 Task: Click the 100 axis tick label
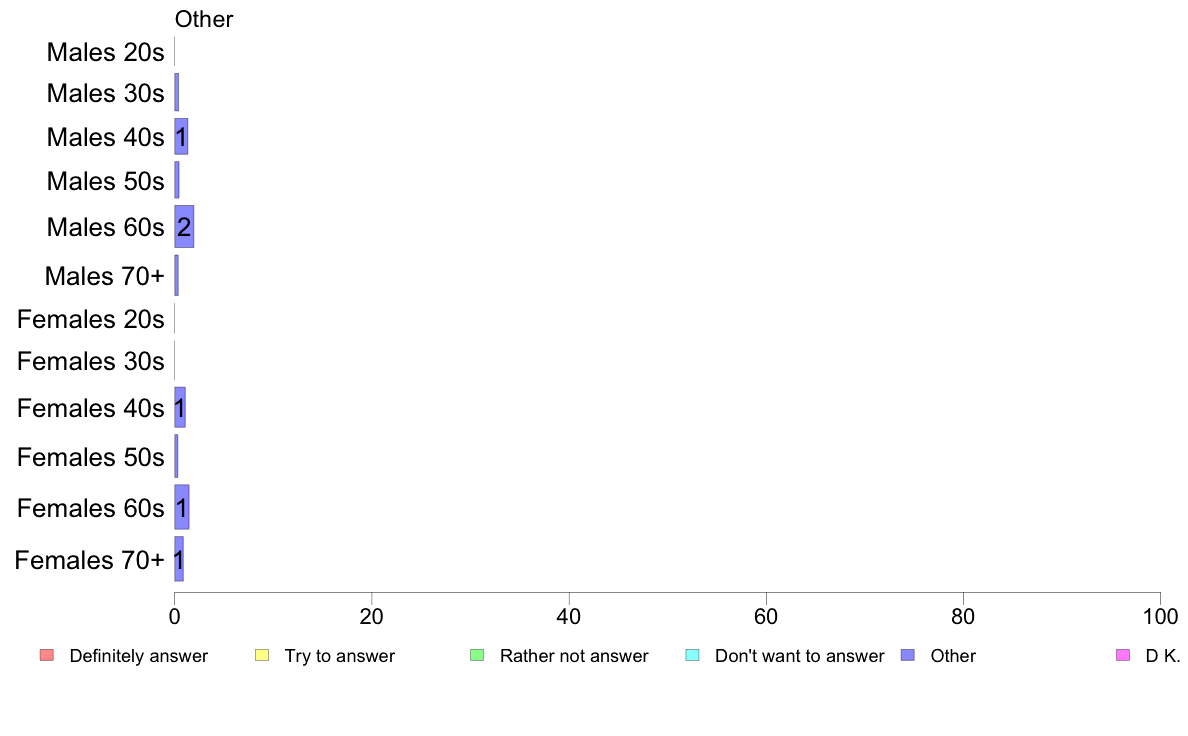pos(1160,616)
